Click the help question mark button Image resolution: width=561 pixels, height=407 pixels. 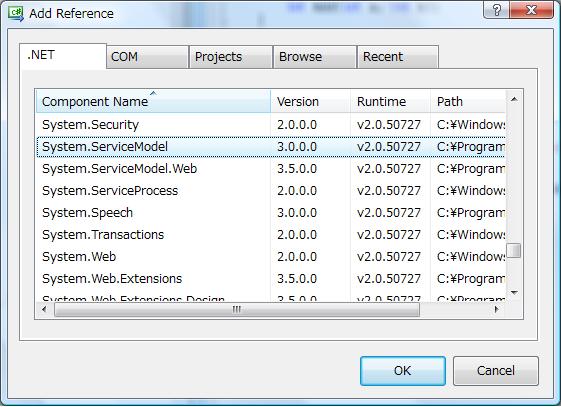(x=496, y=10)
